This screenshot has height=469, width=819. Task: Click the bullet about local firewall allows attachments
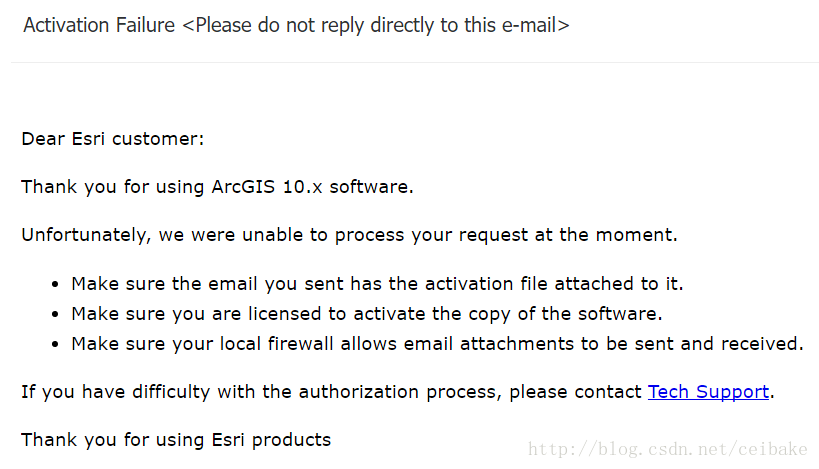tap(437, 344)
